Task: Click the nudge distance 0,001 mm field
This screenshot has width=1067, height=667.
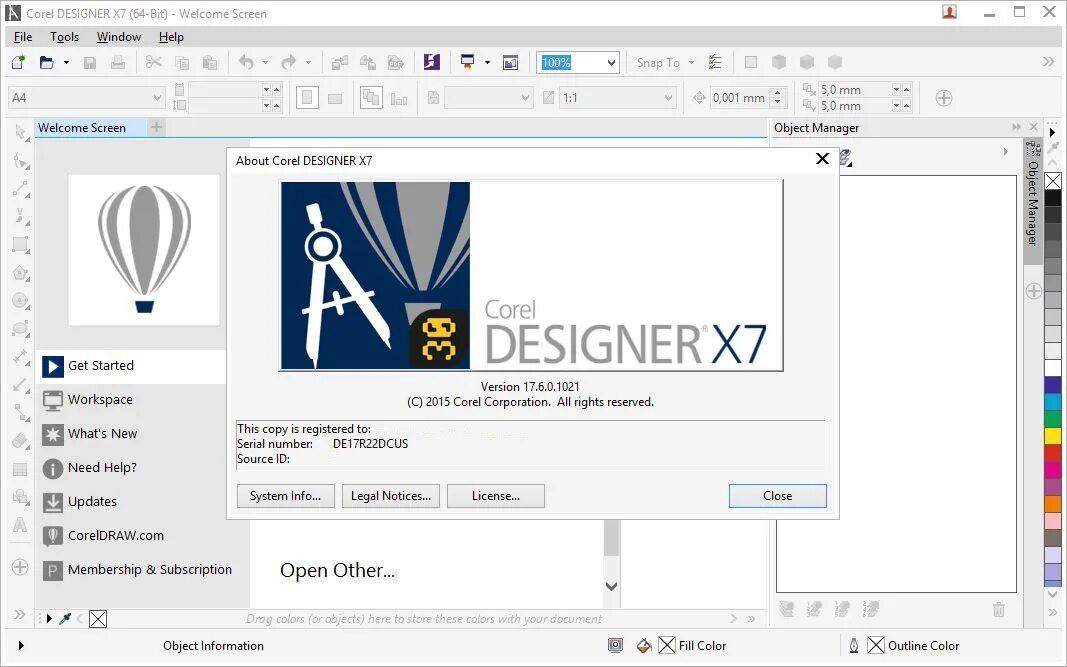Action: coord(740,98)
